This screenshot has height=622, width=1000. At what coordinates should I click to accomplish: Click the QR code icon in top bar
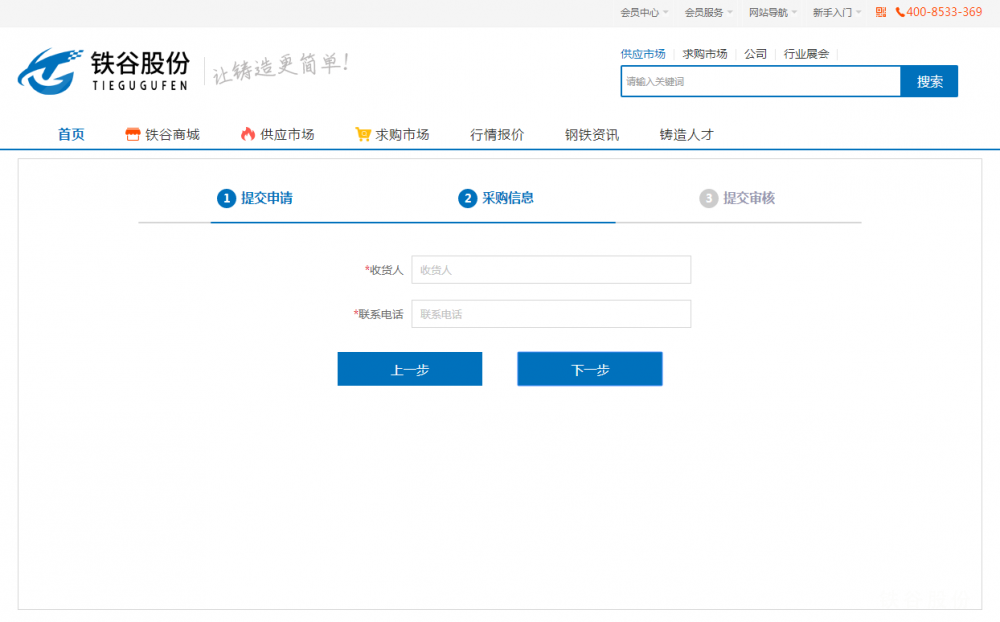(881, 12)
